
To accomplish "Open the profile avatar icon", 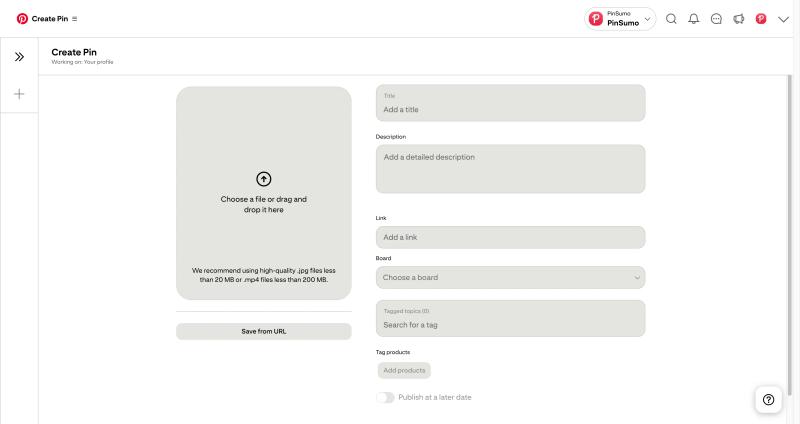I will coord(761,19).
